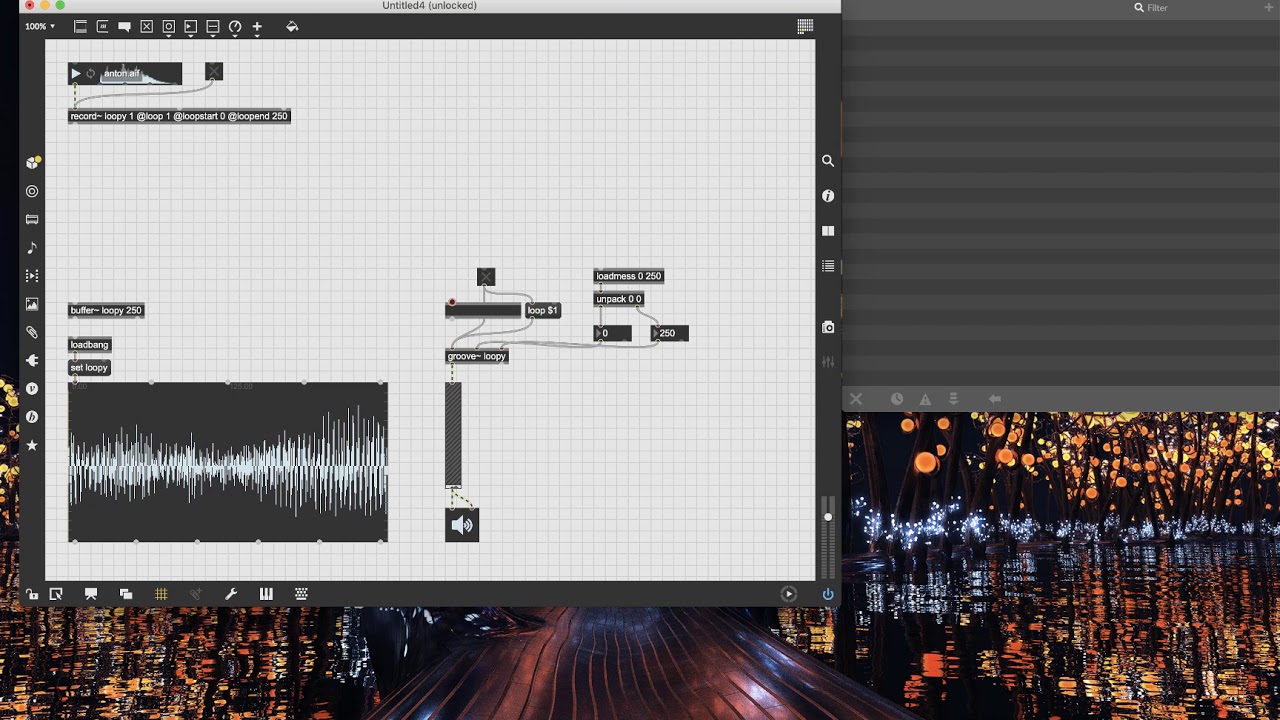This screenshot has height=720, width=1280.
Task: Click the vertical gain slider under groove~
Action: [x=453, y=435]
